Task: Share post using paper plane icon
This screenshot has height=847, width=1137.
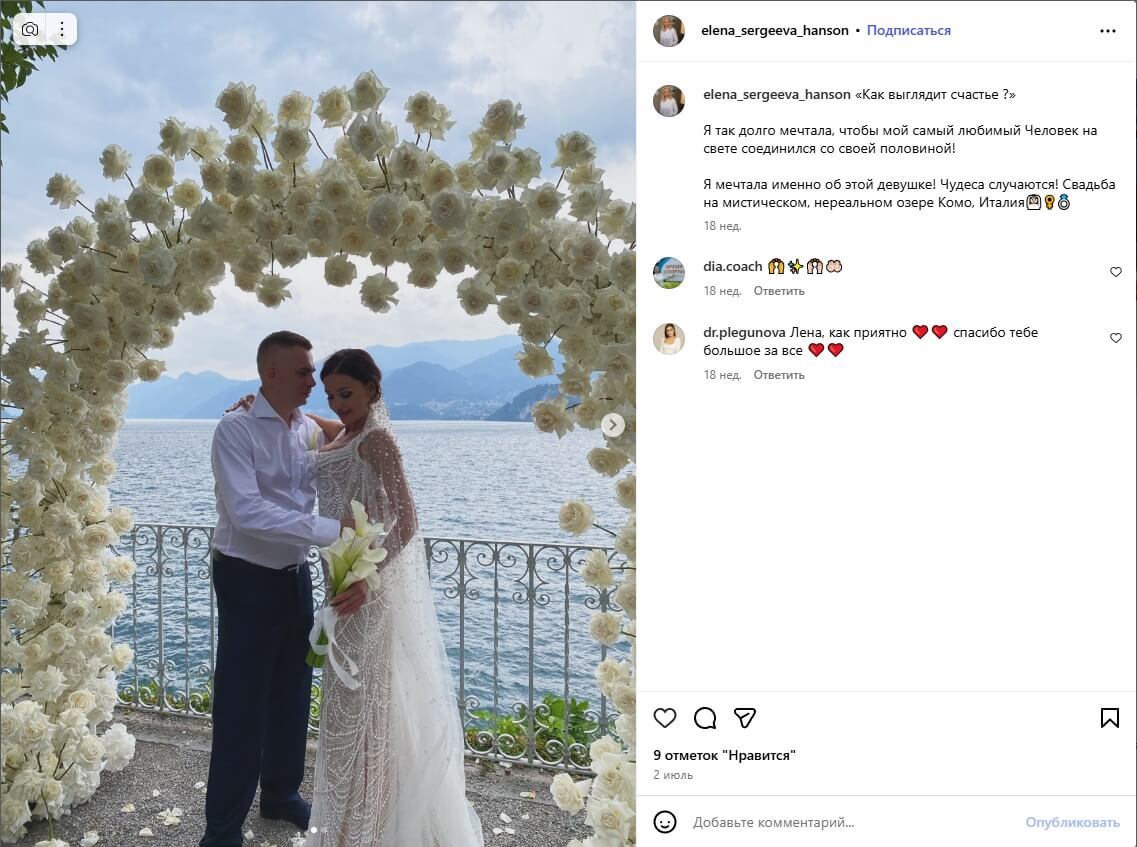Action: (x=745, y=718)
